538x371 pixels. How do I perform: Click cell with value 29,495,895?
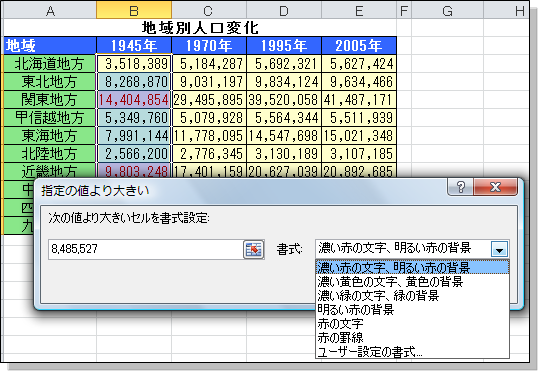209,100
